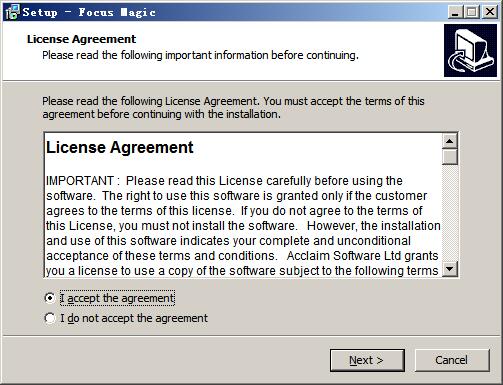Image resolution: width=503 pixels, height=385 pixels.
Task: Click the license text scrollbar thumb
Action: pos(450,157)
